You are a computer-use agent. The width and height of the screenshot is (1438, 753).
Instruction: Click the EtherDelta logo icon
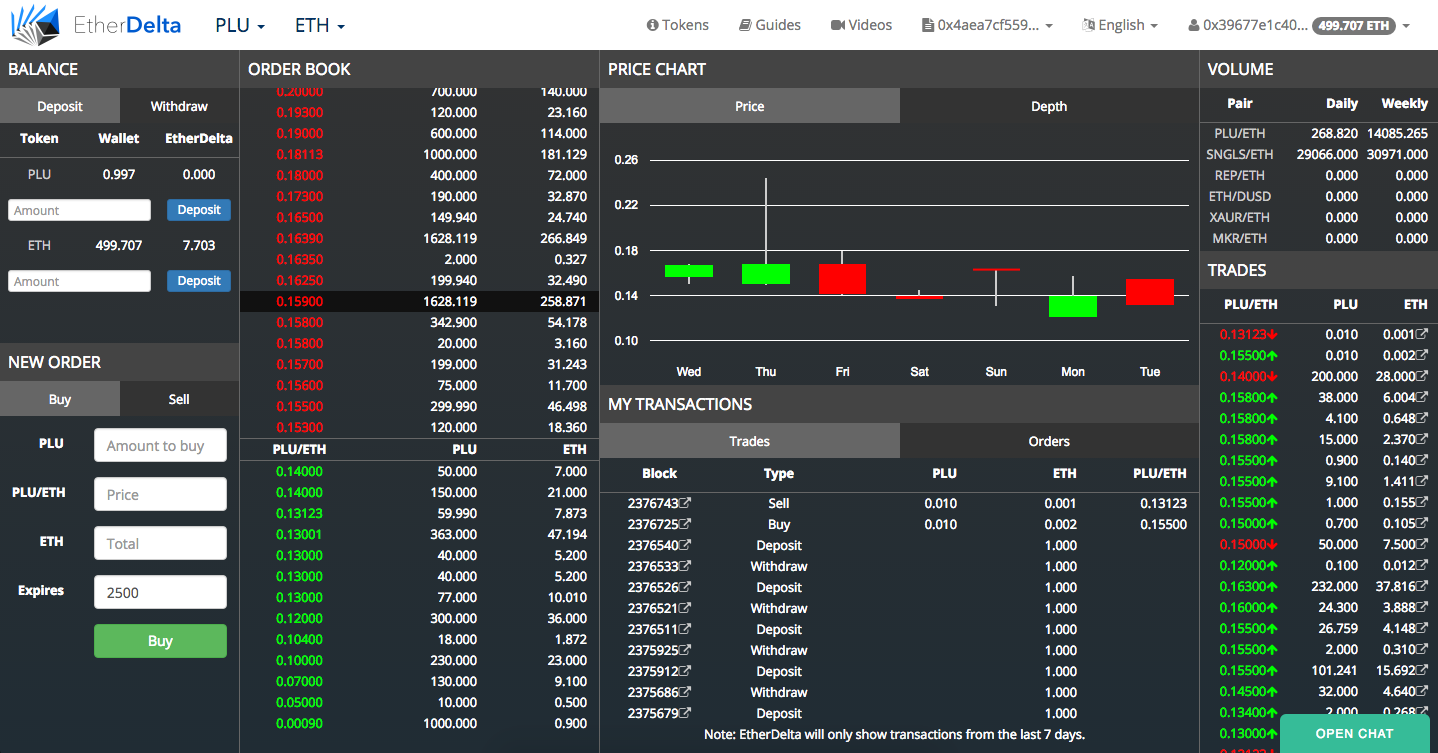point(35,25)
